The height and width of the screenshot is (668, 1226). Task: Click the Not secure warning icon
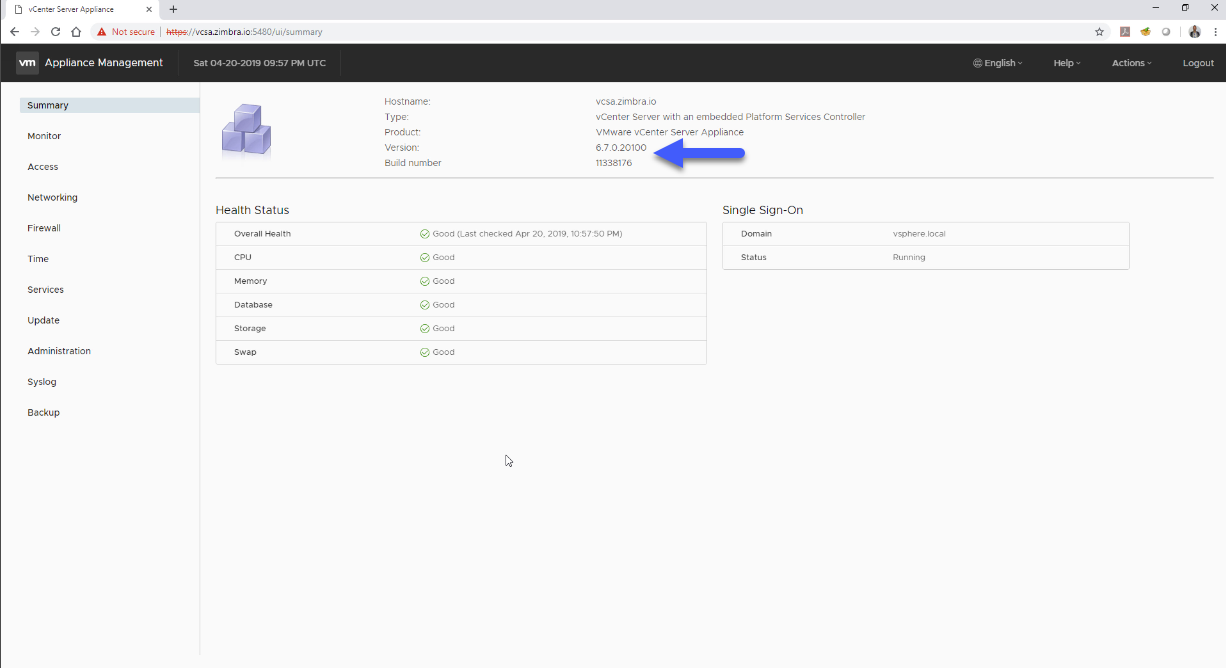102,32
